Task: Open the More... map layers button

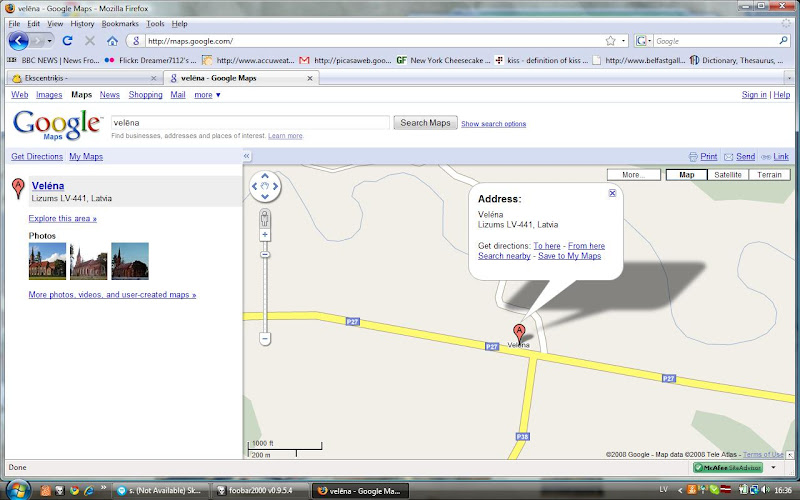Action: [634, 174]
